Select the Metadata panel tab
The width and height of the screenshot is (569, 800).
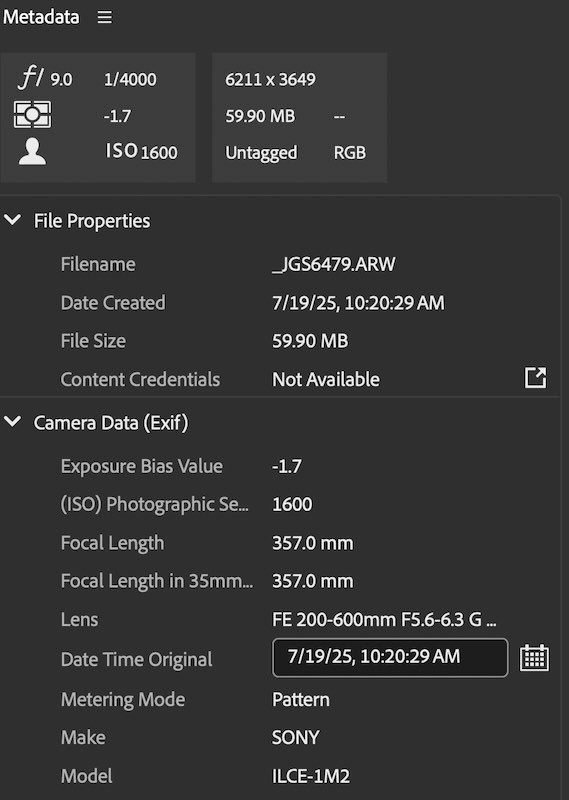tap(41, 17)
